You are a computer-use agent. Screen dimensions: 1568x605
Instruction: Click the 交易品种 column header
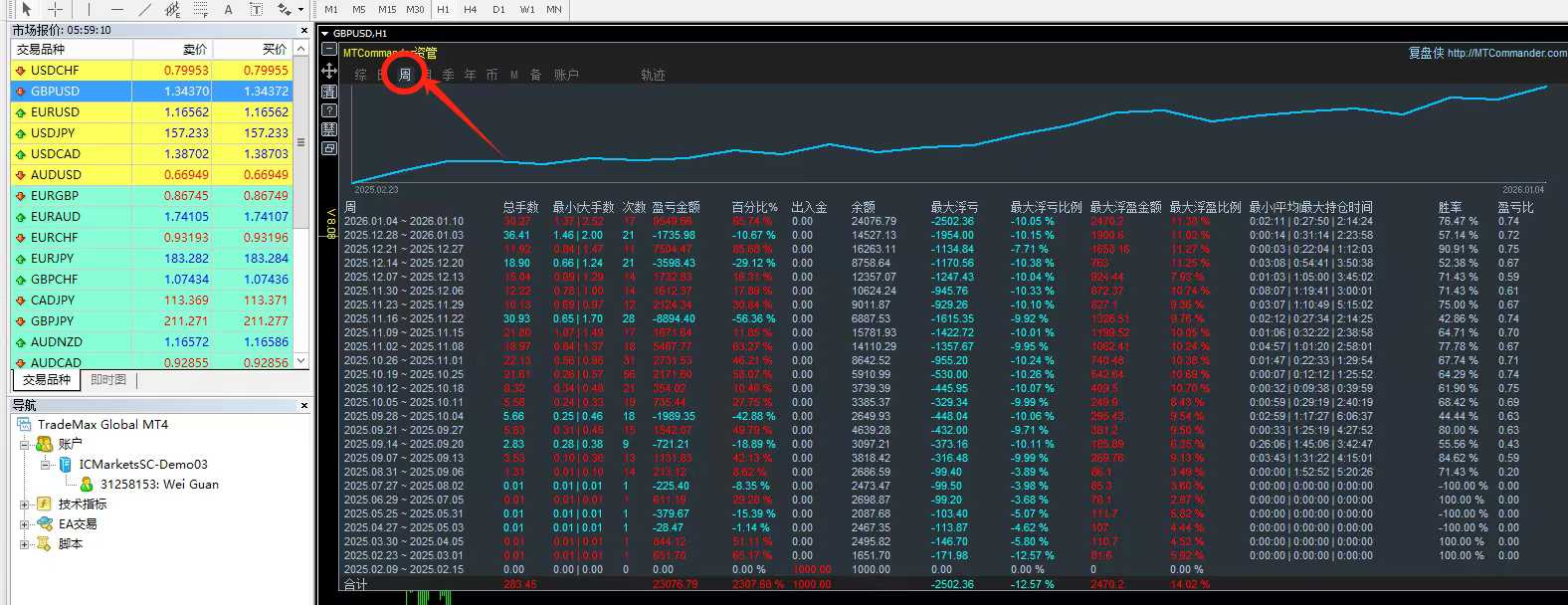pyautogui.click(x=72, y=49)
